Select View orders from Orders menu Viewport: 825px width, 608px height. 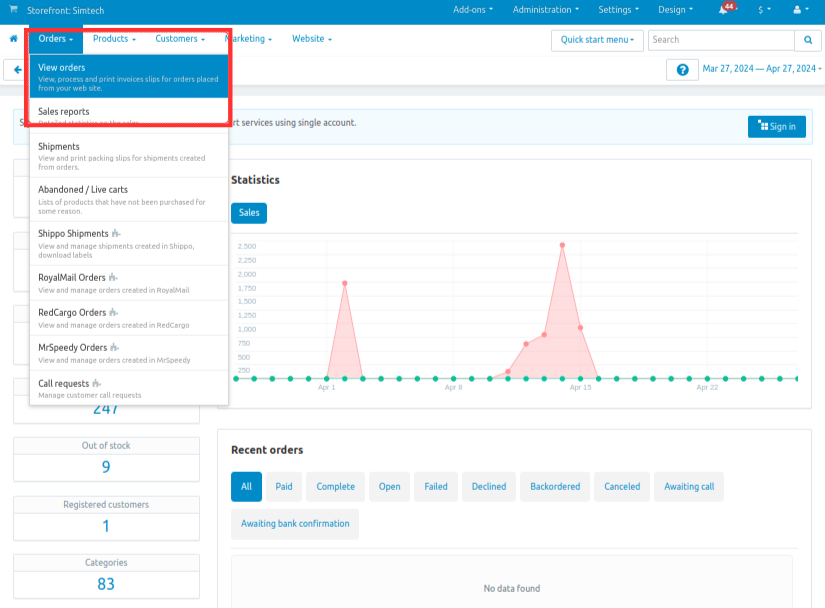(61, 67)
